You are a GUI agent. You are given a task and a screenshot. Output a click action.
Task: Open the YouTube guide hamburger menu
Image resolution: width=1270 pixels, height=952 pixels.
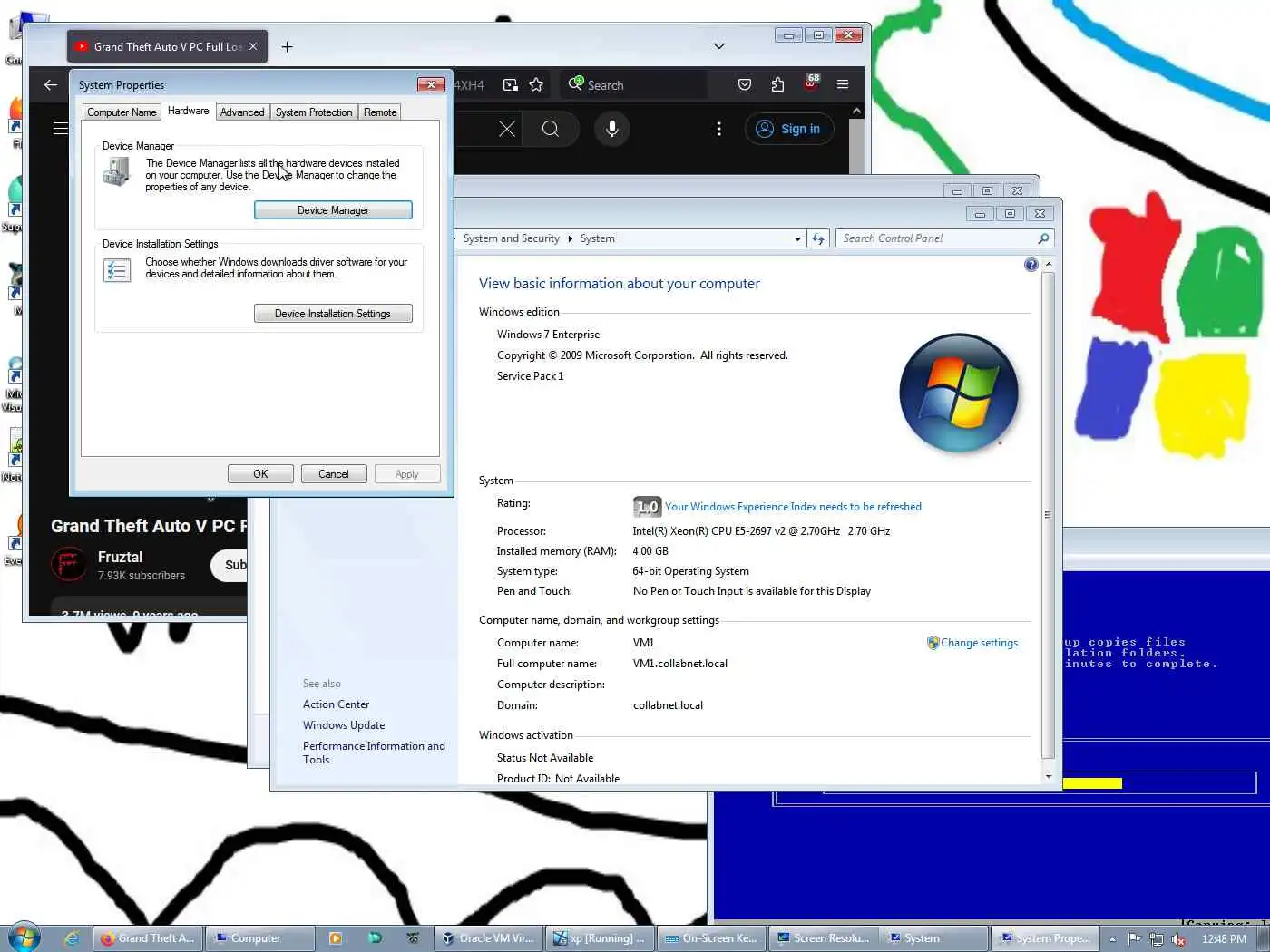point(60,129)
